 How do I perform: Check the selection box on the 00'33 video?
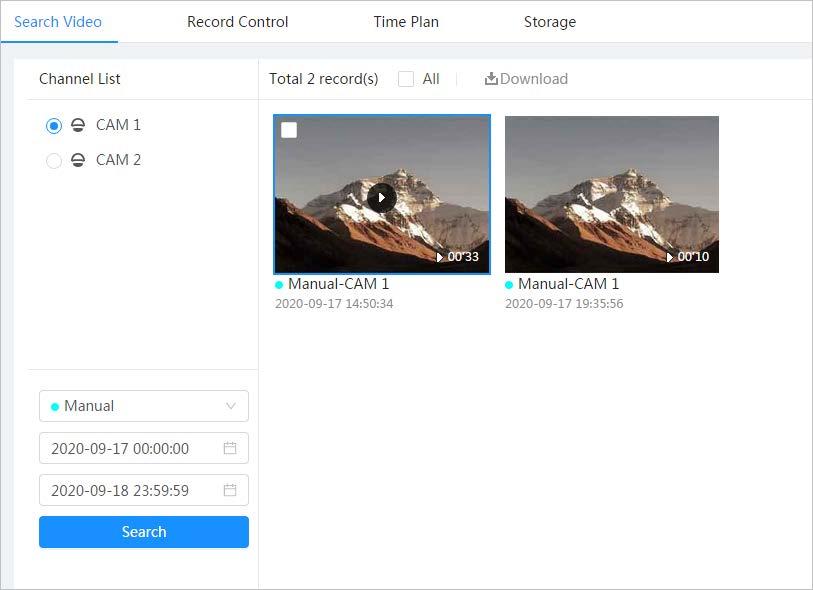289,130
